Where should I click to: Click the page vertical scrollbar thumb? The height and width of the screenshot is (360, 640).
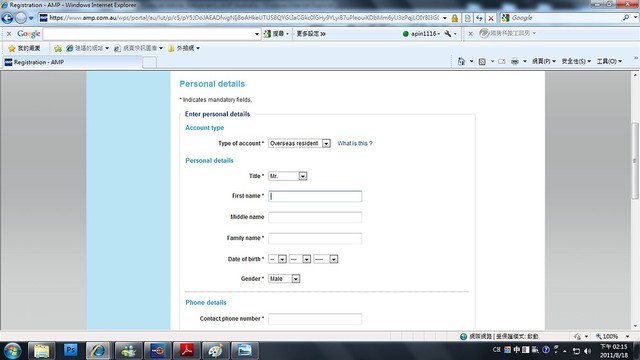click(635, 161)
